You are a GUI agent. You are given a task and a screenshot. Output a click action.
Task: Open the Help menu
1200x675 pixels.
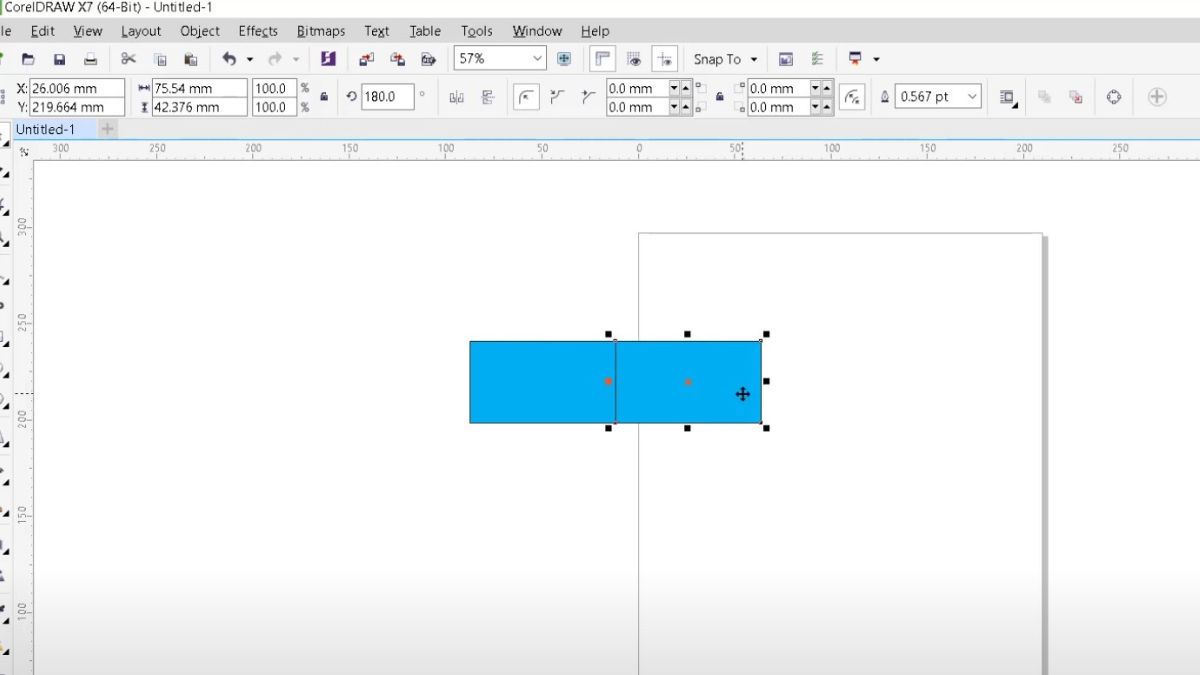[595, 31]
